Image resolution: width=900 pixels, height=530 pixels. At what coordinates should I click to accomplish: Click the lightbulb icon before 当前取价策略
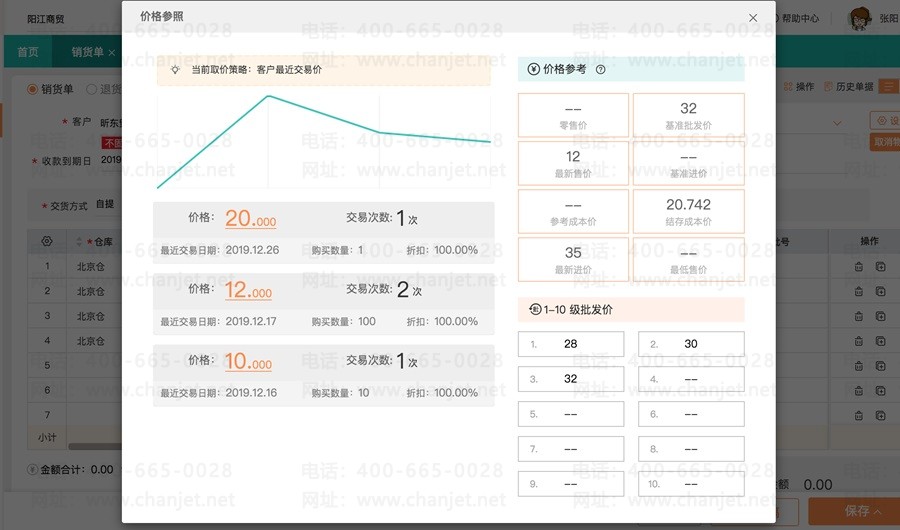175,70
